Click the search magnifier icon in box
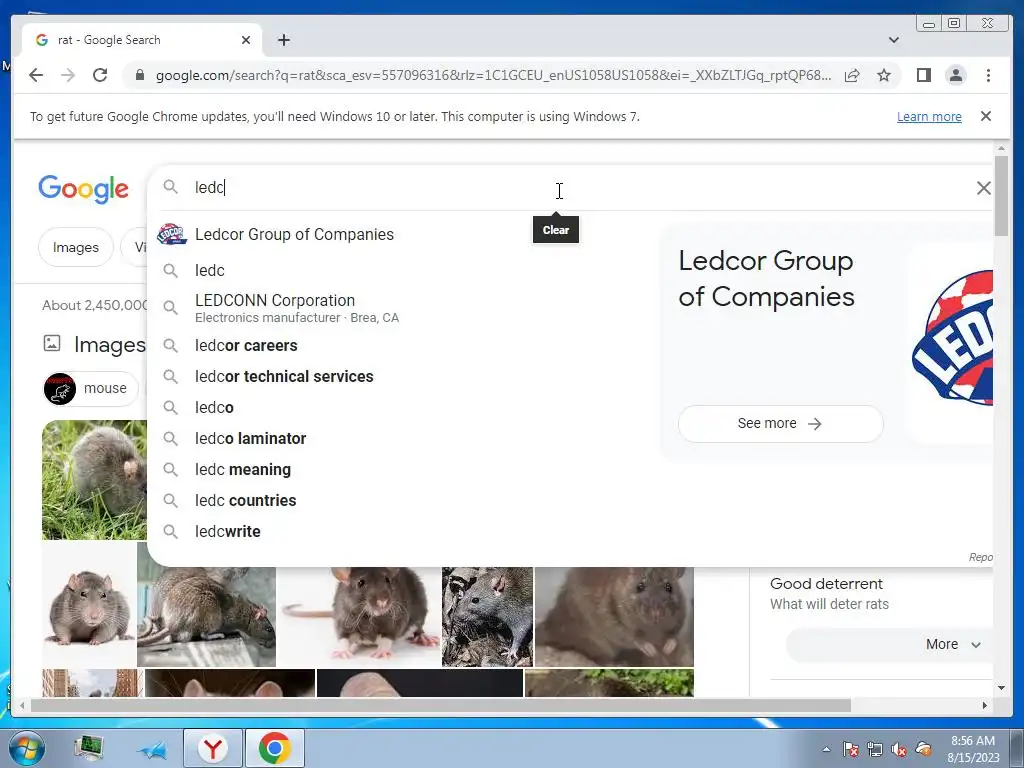1024x768 pixels. click(170, 187)
